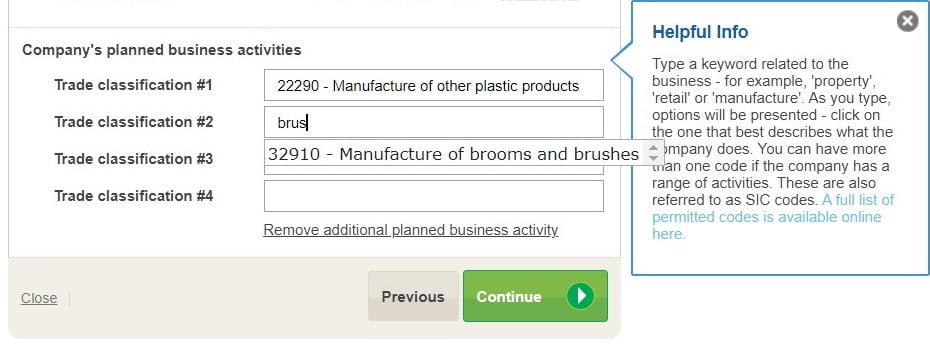This screenshot has height=361, width=930.
Task: Focus the Trade classification #3 input box
Action: [434, 170]
